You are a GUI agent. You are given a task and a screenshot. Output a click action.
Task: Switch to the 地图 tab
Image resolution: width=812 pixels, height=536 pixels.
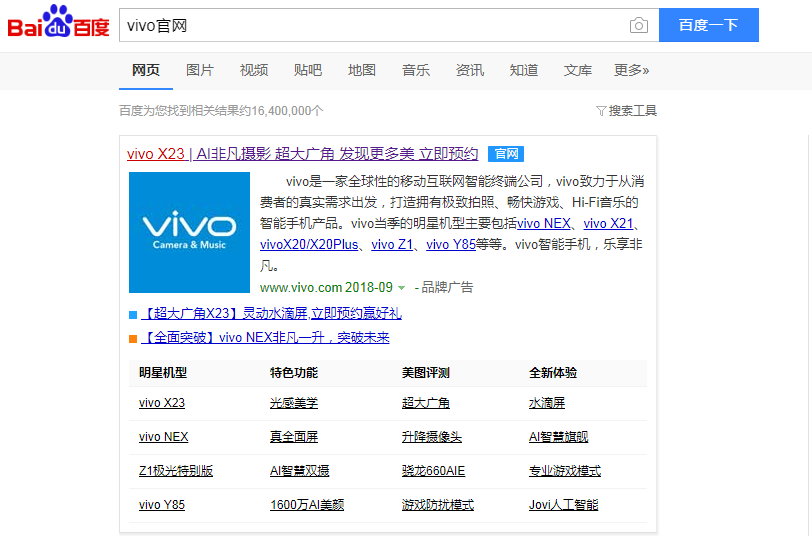[x=361, y=70]
